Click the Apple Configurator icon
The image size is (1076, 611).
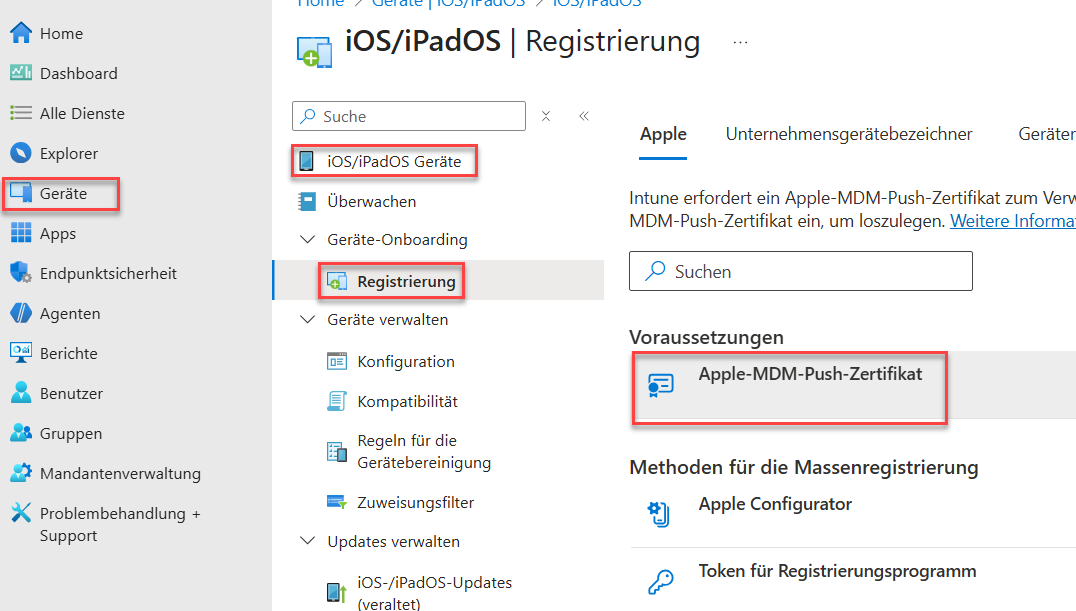pyautogui.click(x=659, y=514)
